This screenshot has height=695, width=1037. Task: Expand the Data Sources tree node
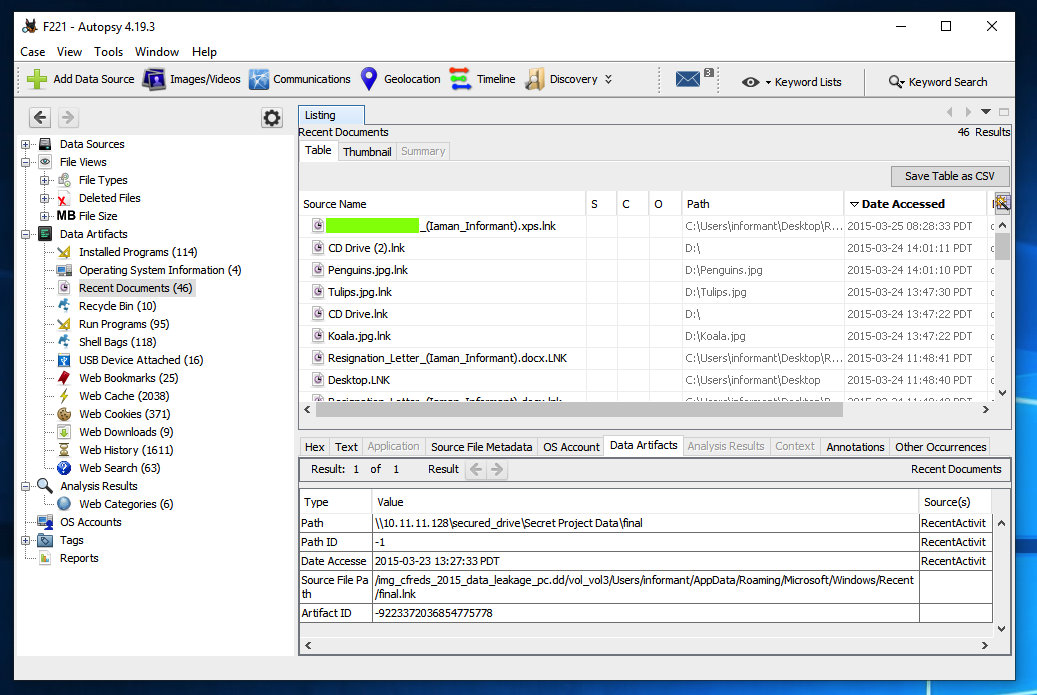coord(26,144)
